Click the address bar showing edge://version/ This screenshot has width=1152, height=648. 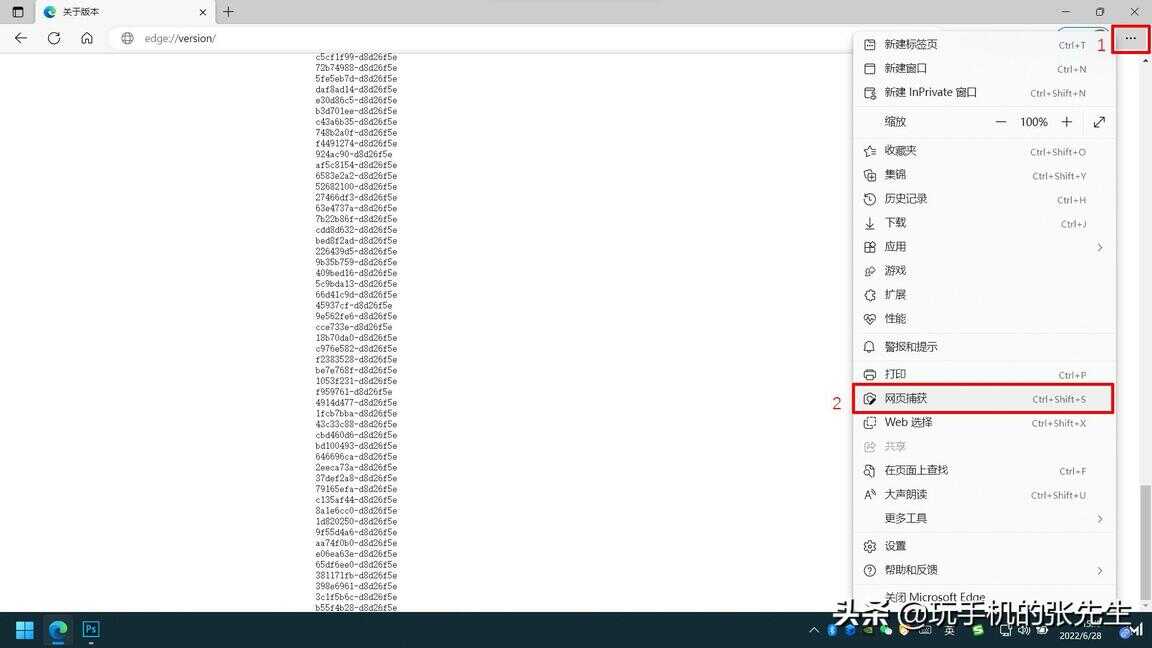(x=478, y=38)
